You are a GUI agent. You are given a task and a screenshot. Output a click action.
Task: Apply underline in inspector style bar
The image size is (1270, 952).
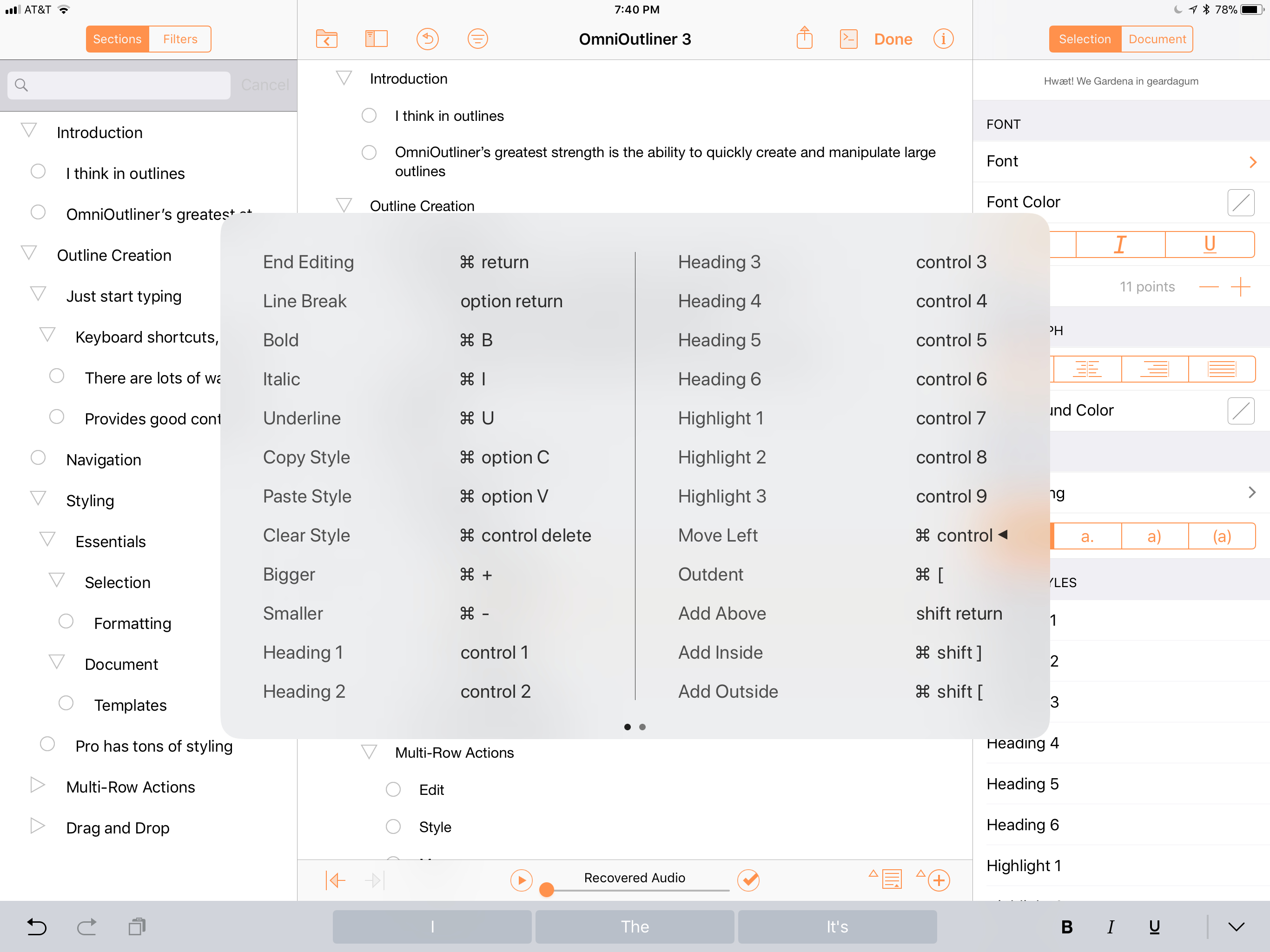click(1210, 245)
